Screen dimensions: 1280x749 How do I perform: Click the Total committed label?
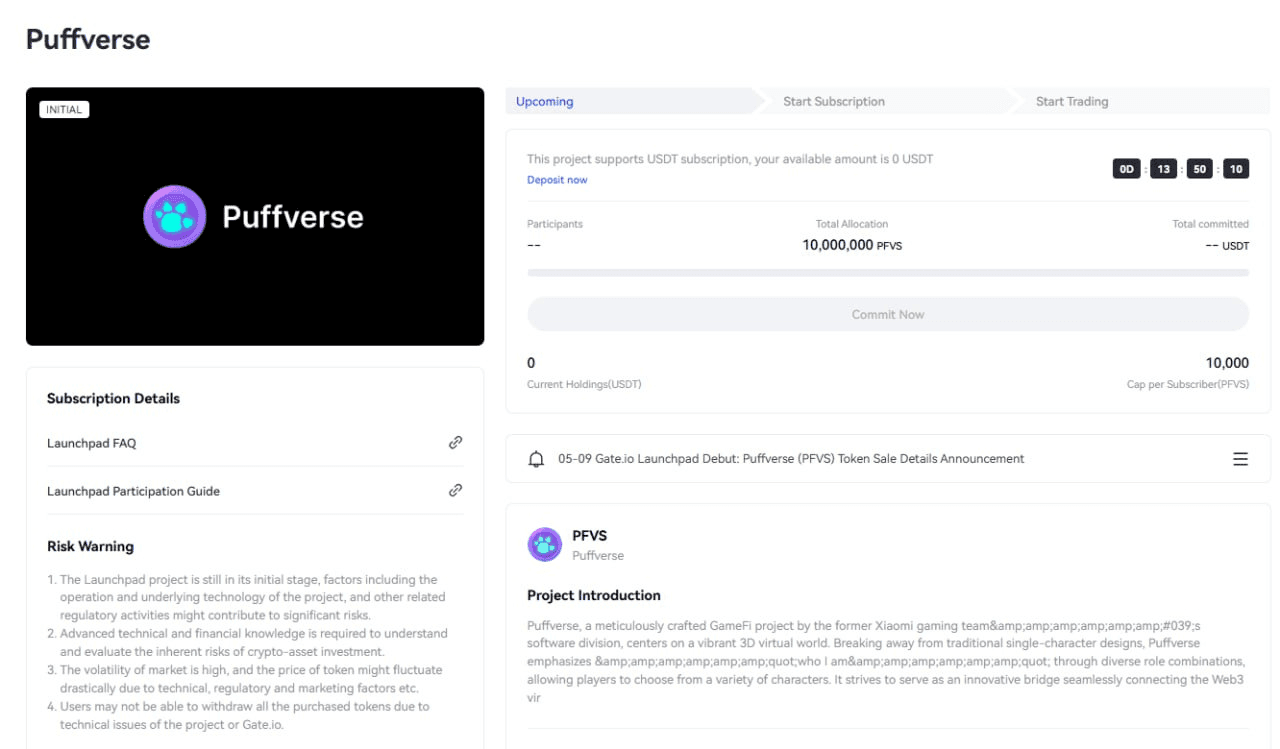(x=1211, y=224)
